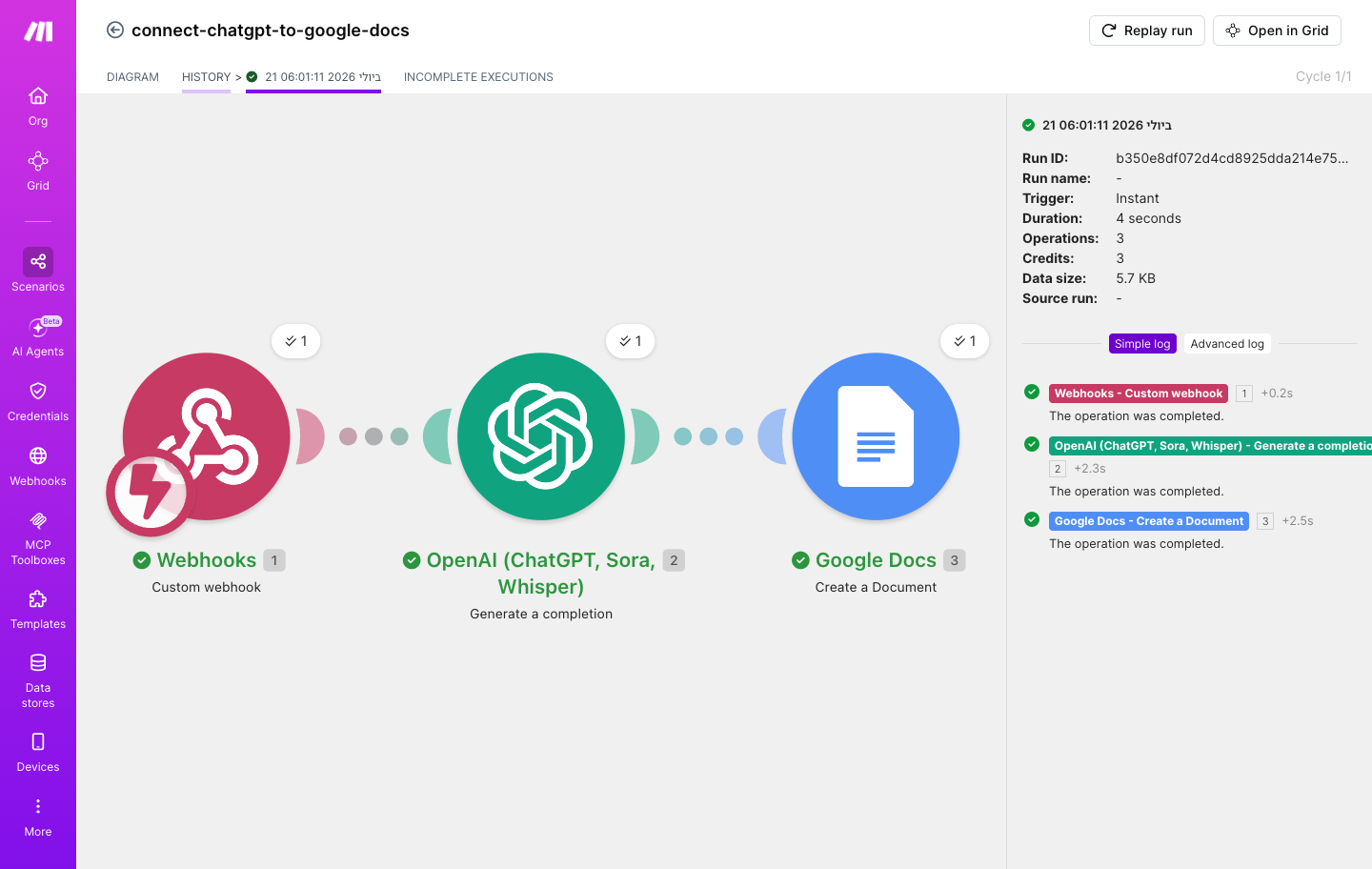Screen dimensions: 1372x869
Task: Click the log index 2 badge in OpenAI entry
Action: [x=1058, y=469]
